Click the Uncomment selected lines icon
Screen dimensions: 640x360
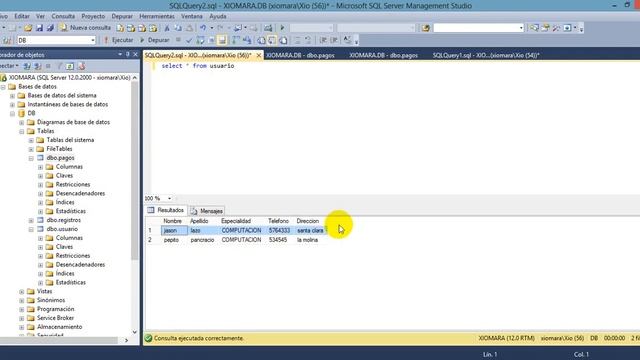pos(308,40)
